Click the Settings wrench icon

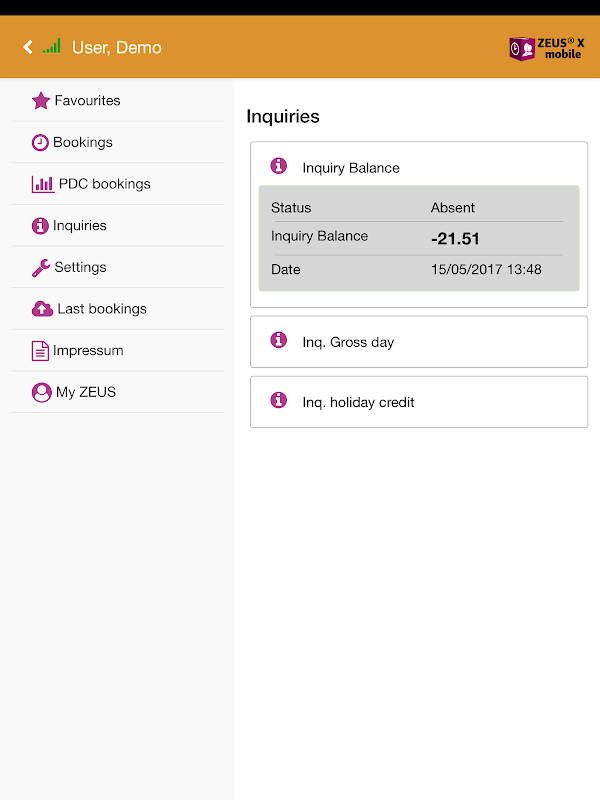coord(41,268)
